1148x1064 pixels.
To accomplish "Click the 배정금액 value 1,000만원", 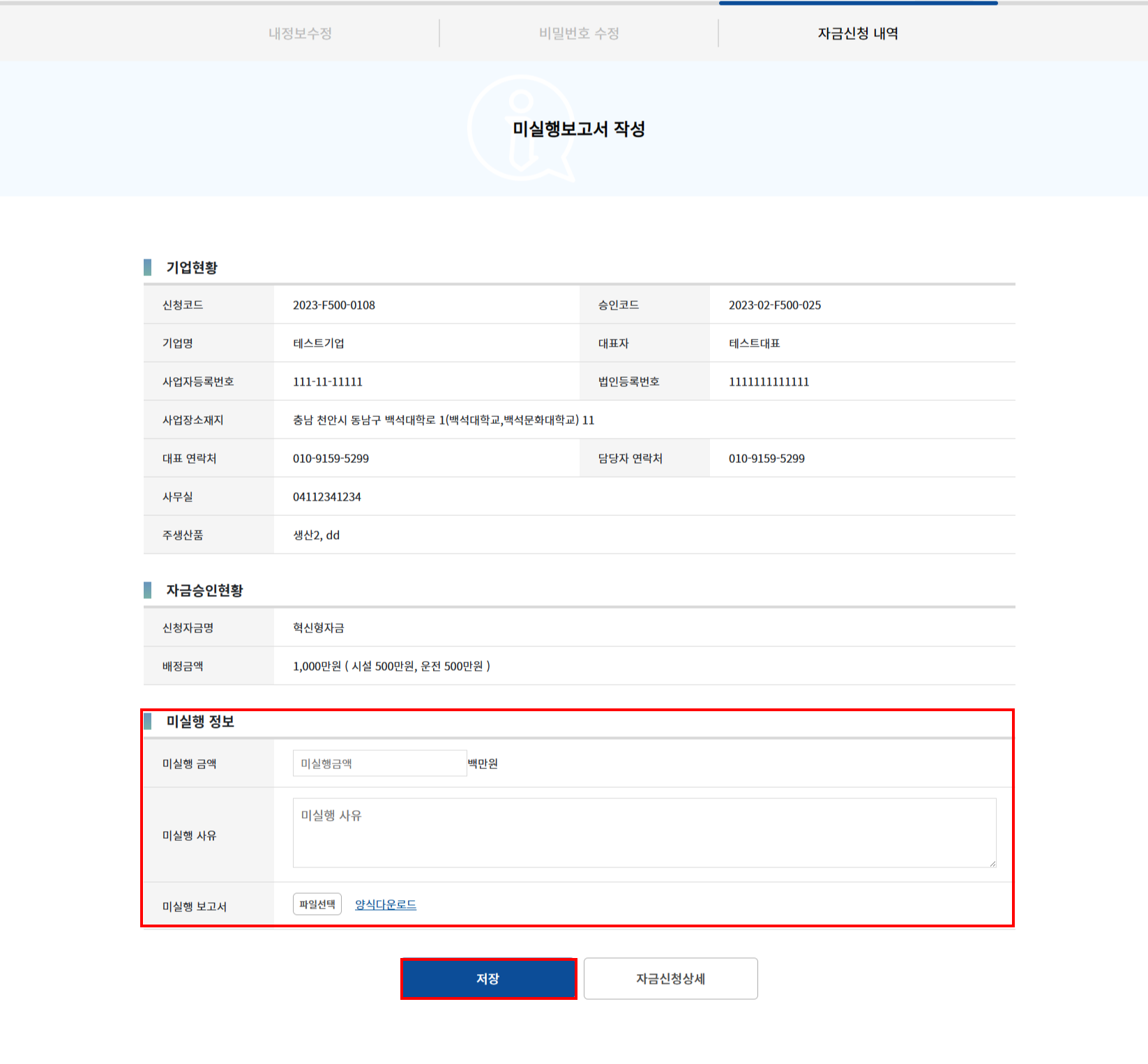I will tap(392, 667).
